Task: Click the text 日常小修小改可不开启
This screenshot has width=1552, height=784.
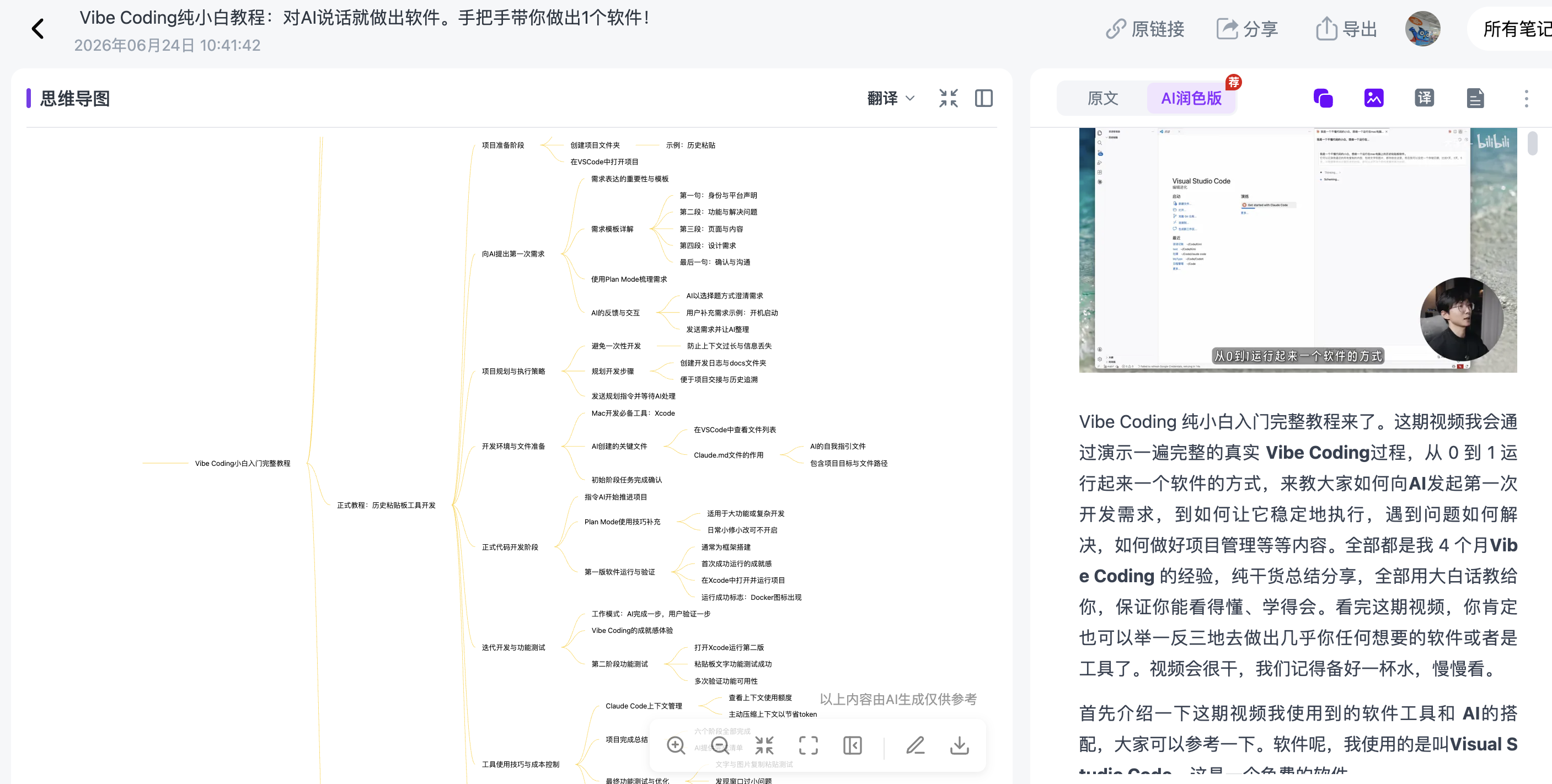Action: tap(742, 530)
